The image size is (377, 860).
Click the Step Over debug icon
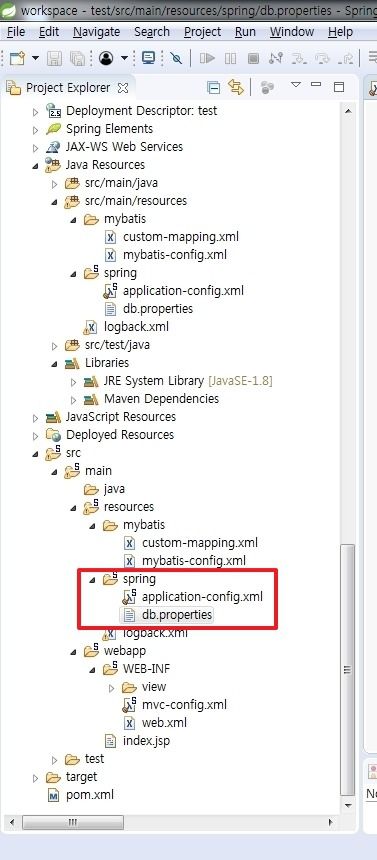pyautogui.click(x=323, y=58)
